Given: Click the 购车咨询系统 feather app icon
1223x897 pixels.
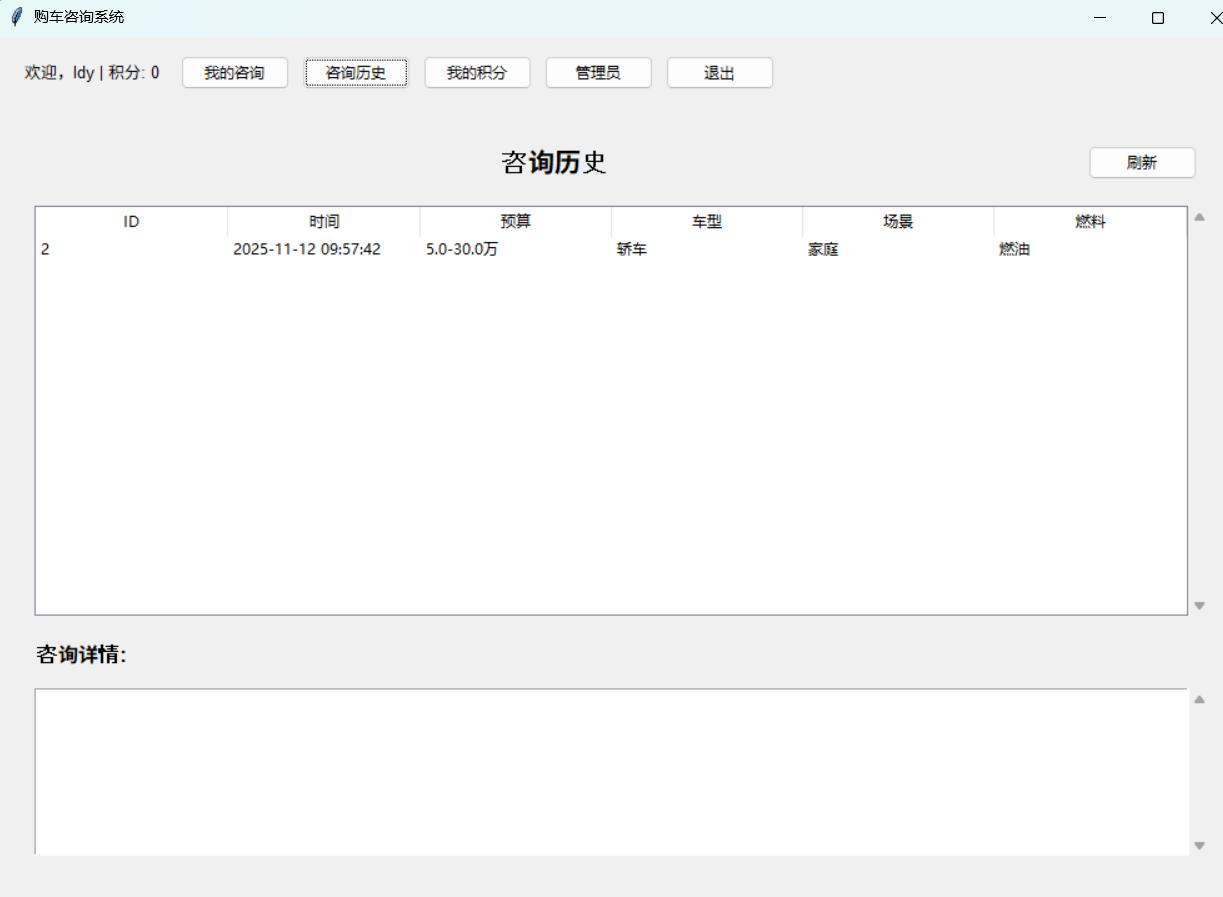Looking at the screenshot, I should [x=16, y=17].
